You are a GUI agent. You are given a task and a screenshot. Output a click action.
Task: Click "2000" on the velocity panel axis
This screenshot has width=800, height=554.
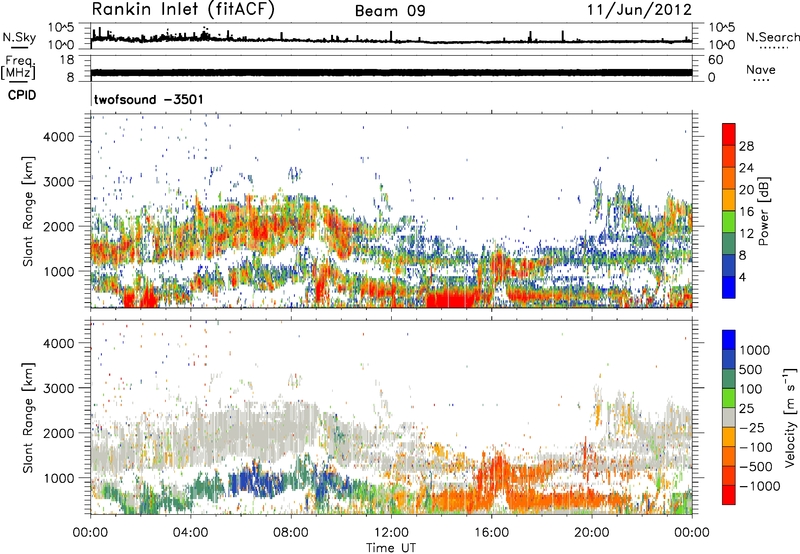58,433
